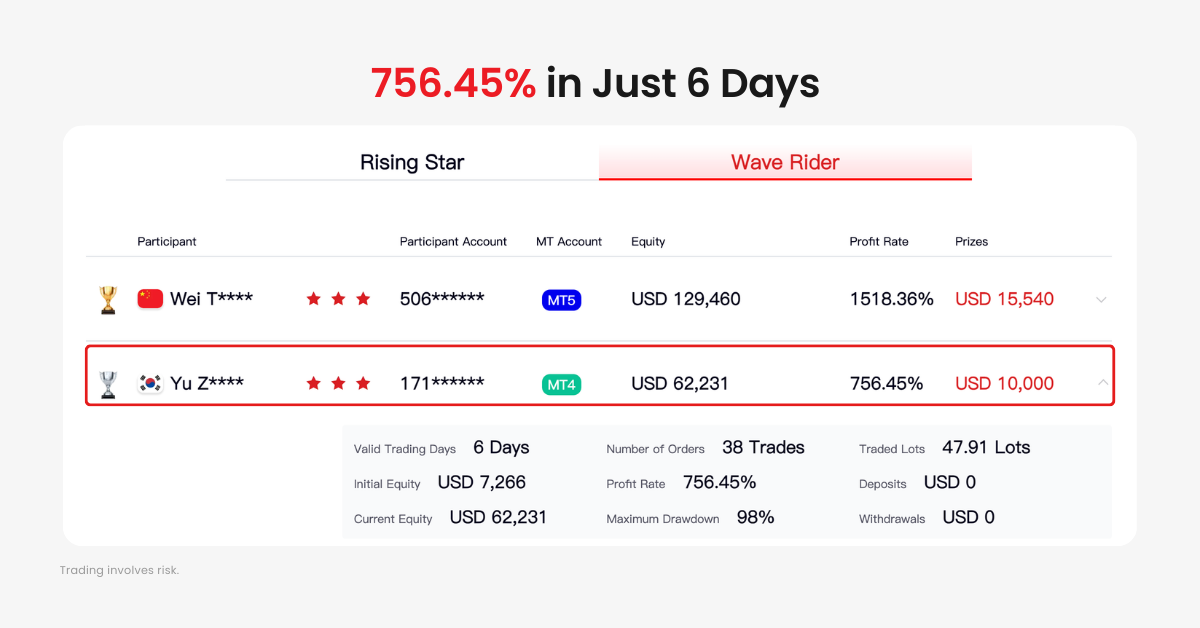The height and width of the screenshot is (628, 1200).
Task: Open the Profit Rate column header
Action: click(881, 241)
